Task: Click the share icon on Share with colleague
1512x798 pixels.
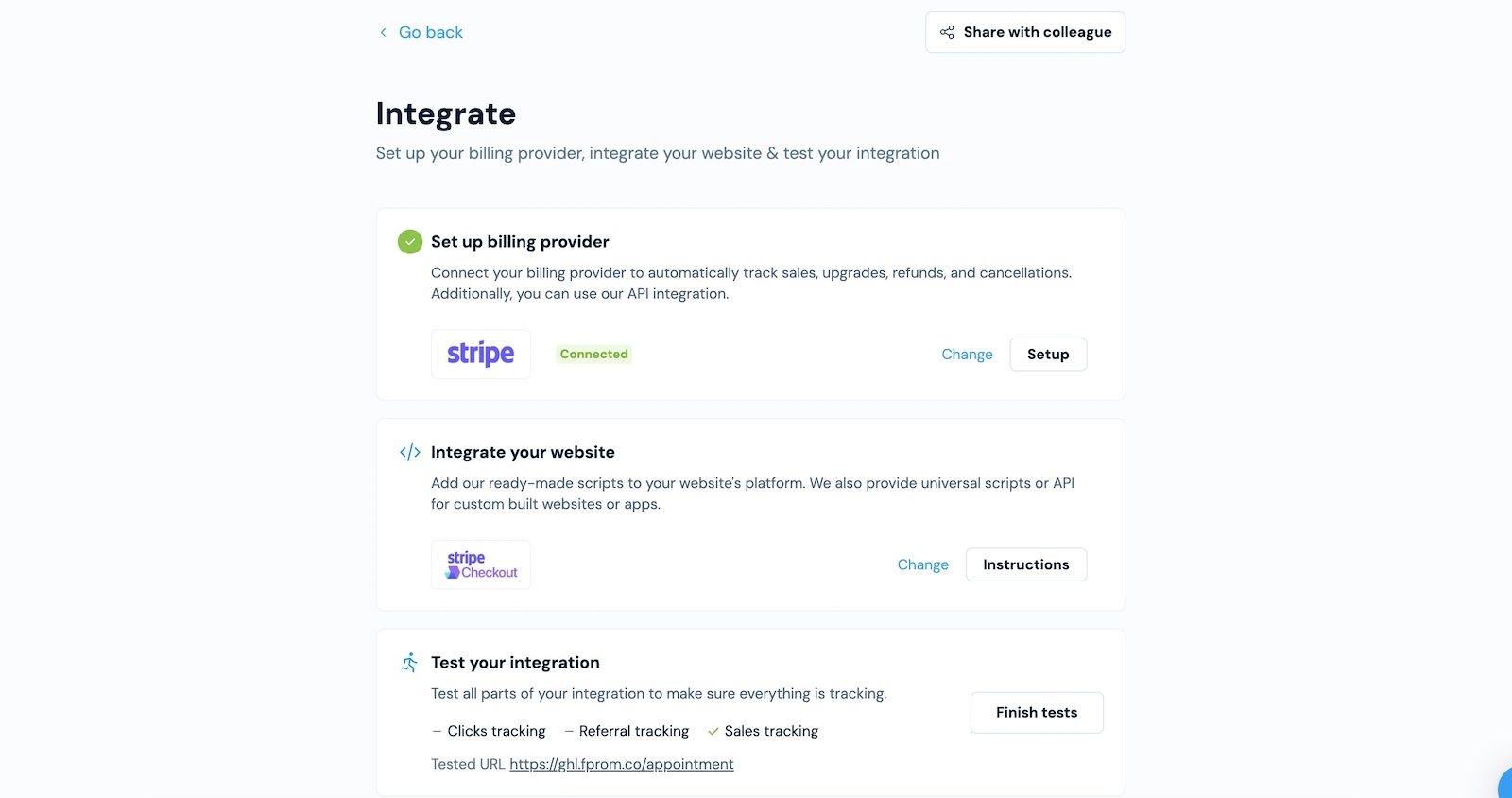Action: 946,31
